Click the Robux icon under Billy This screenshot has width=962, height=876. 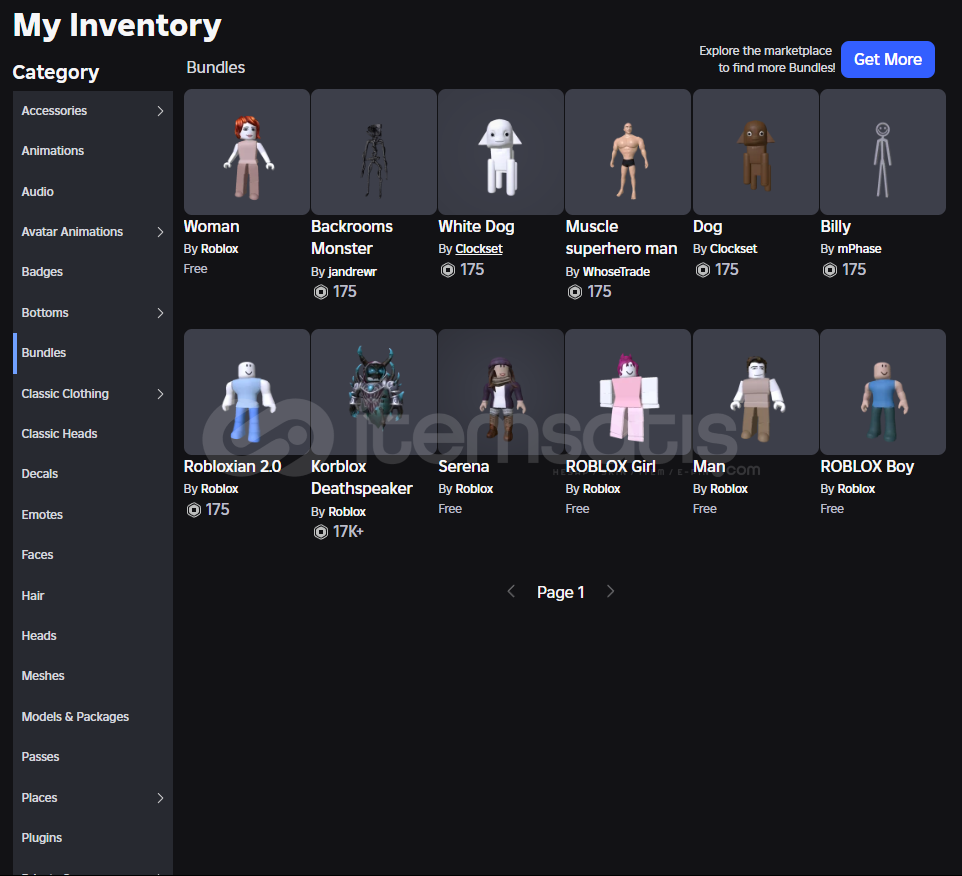(x=829, y=270)
